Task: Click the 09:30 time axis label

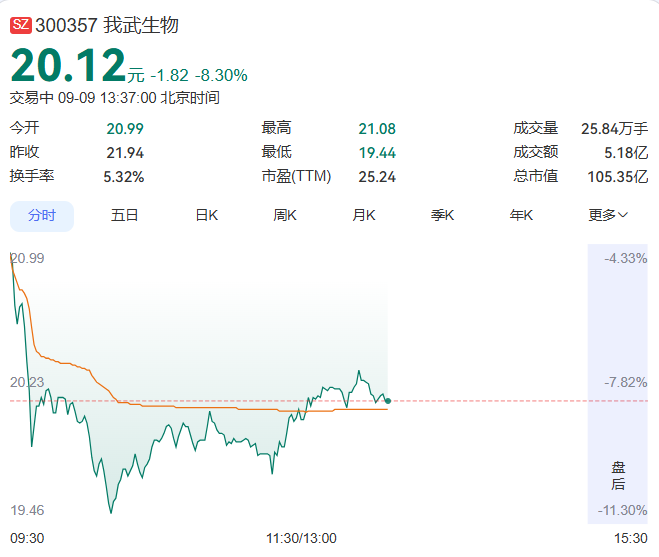Action: [27, 539]
